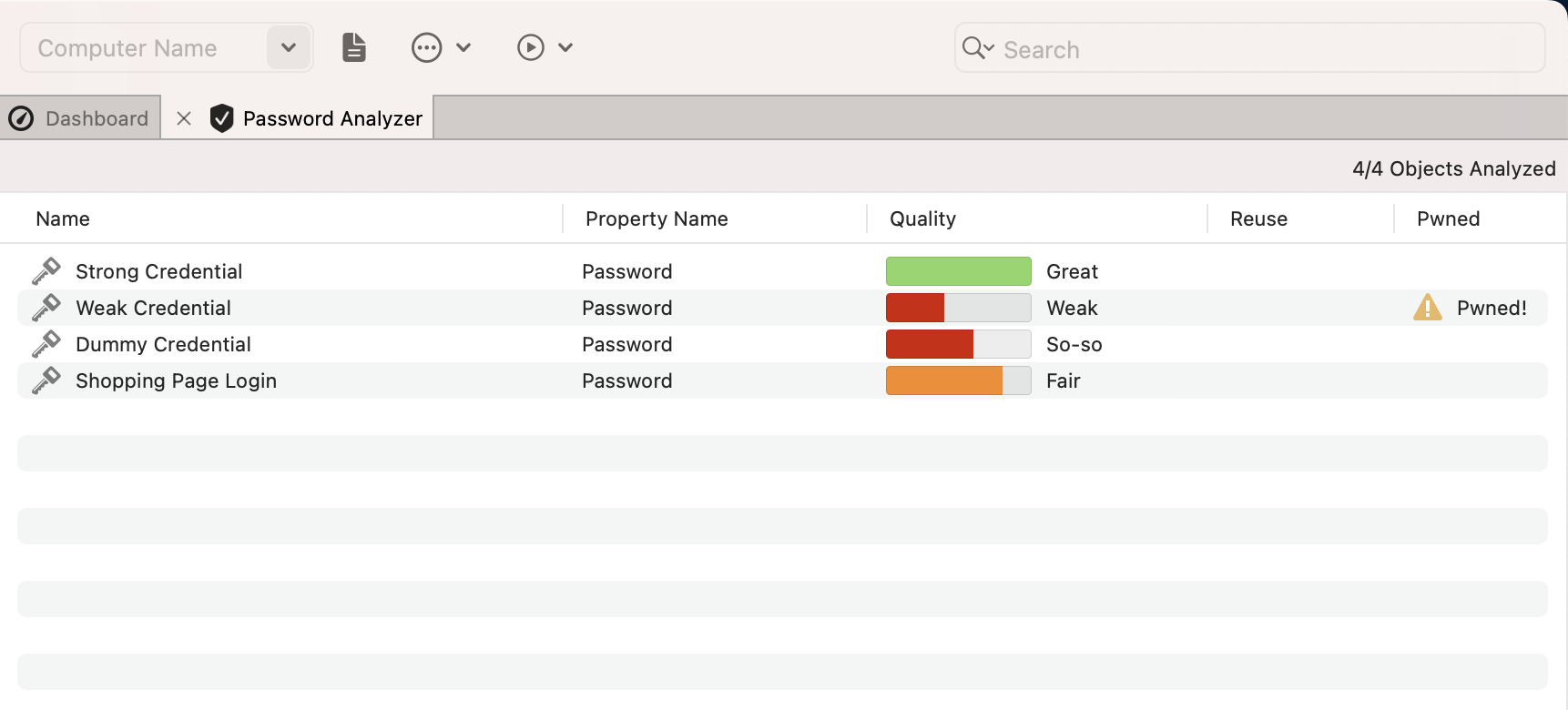Click the document report icon in toolbar

354,47
